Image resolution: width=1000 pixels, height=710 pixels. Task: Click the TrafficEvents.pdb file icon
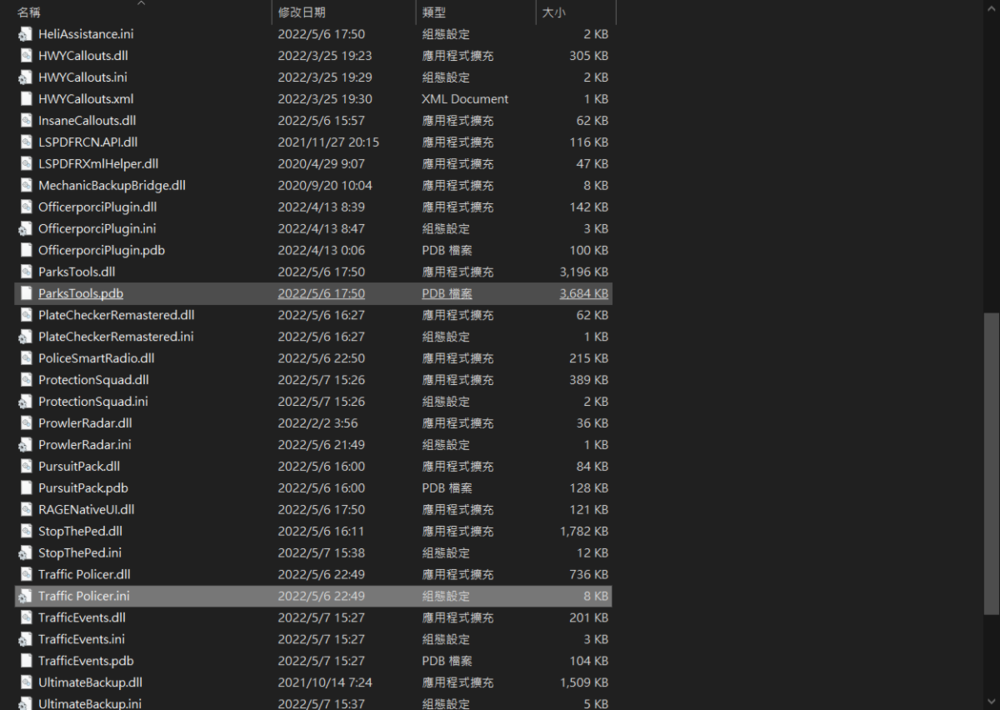[24, 660]
